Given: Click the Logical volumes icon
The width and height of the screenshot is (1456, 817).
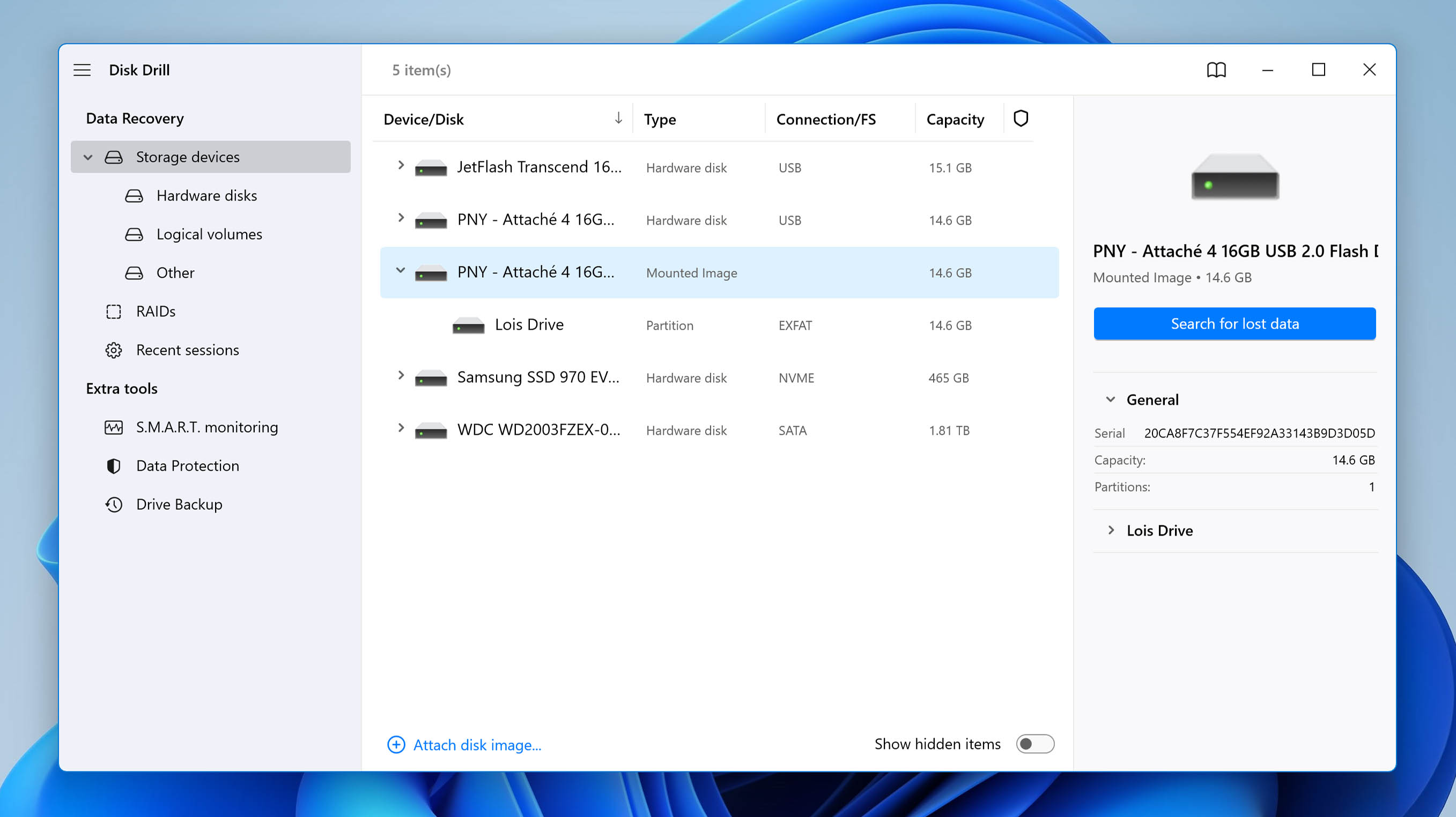Looking at the screenshot, I should [x=133, y=234].
